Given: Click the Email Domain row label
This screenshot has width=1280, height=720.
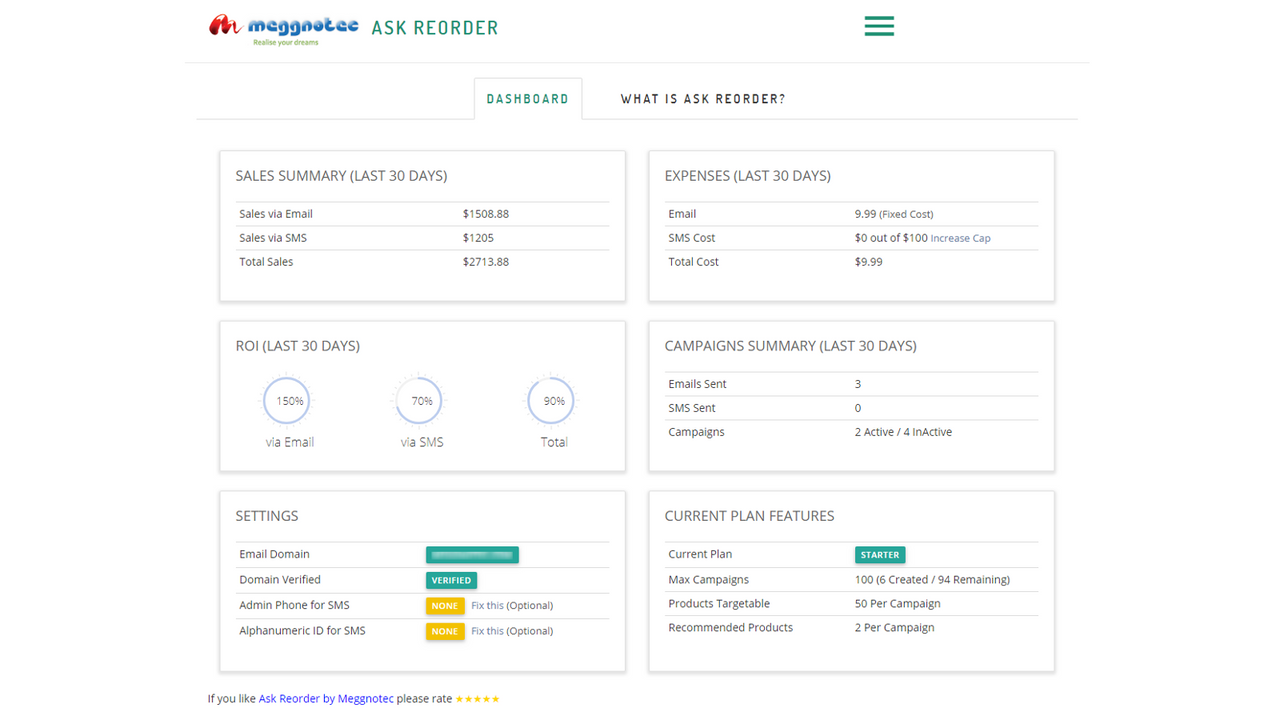Looking at the screenshot, I should [274, 554].
